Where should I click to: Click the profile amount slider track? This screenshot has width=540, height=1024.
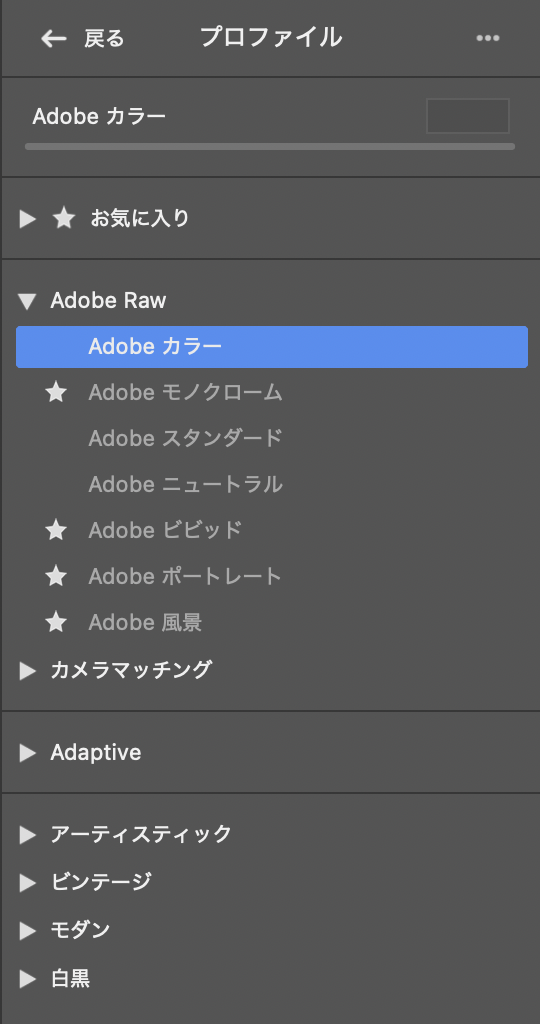click(x=270, y=146)
